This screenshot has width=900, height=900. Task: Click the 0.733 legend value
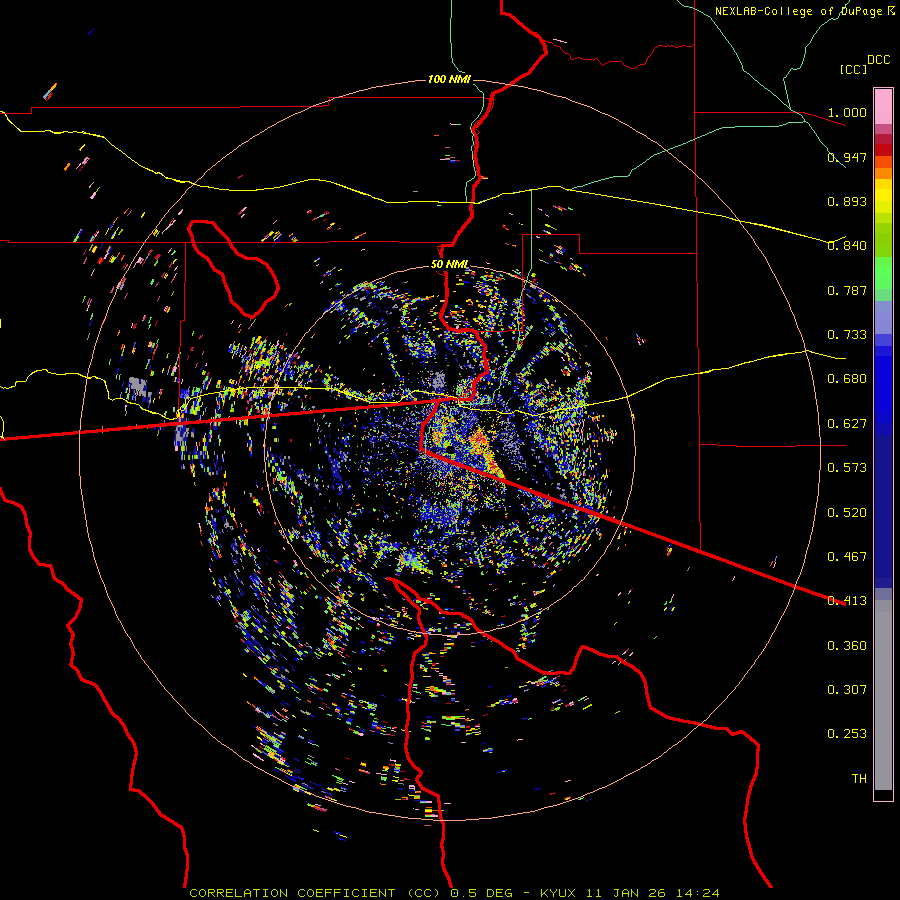click(847, 335)
